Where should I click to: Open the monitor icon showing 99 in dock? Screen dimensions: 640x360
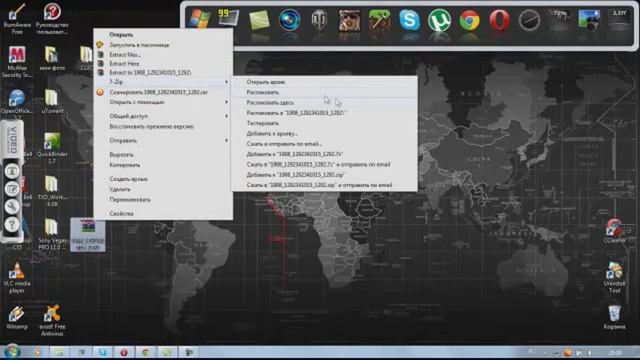click(x=229, y=19)
